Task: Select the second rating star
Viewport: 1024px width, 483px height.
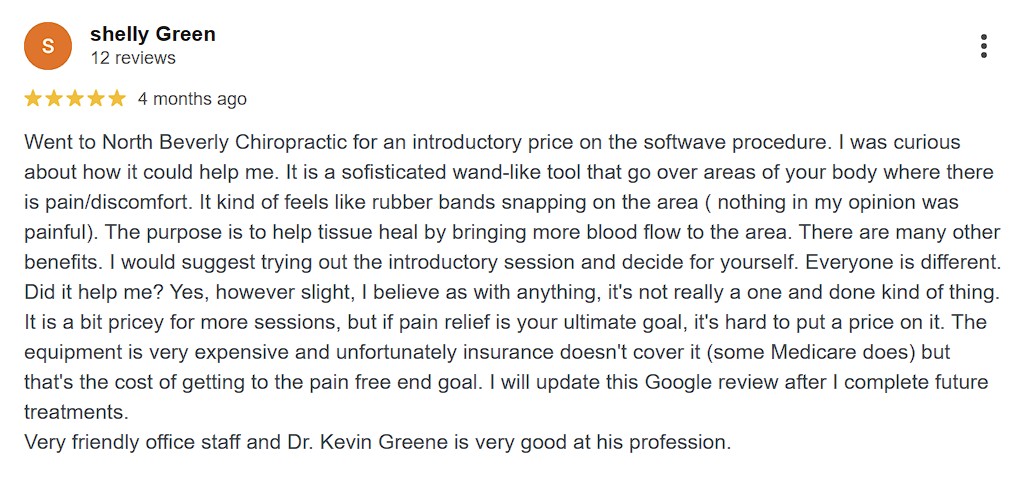Action: [54, 99]
